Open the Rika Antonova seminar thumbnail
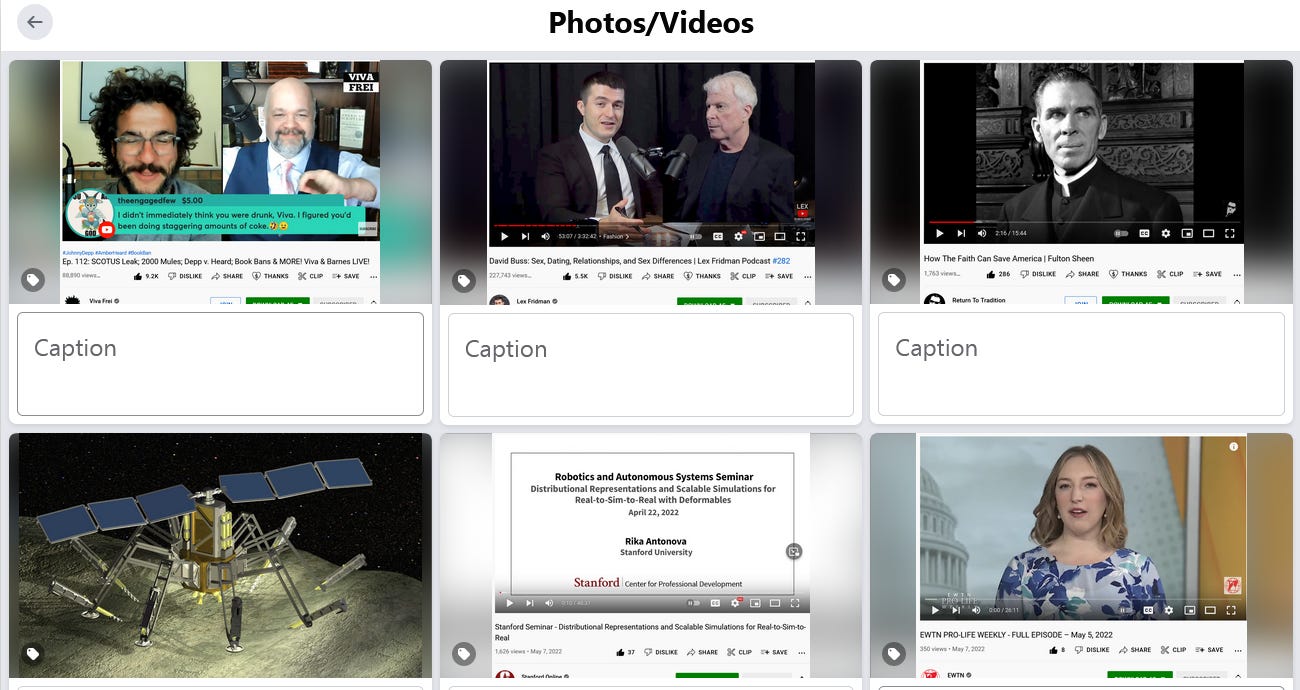The height and width of the screenshot is (690, 1300). coord(651,555)
